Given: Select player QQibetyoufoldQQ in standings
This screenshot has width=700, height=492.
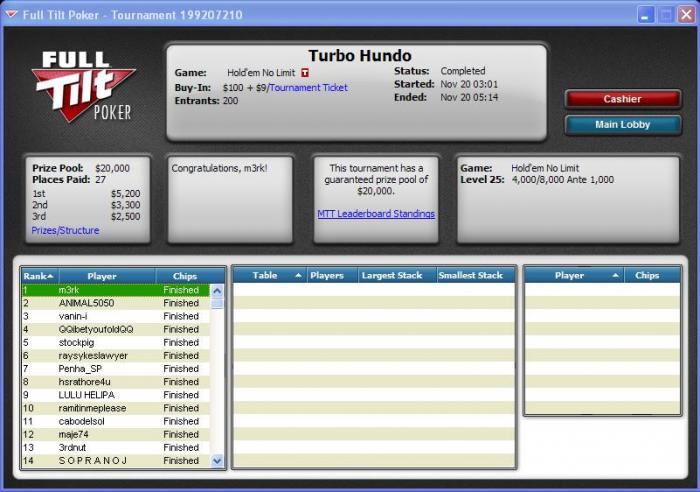Looking at the screenshot, I should 116,329.
